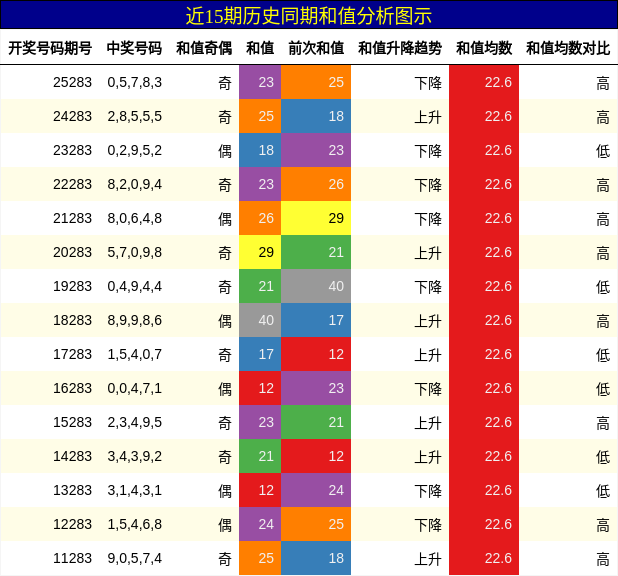The width and height of the screenshot is (618, 576).
Task: Click the red 和值 cell 12 in row 16283
Action: [260, 388]
